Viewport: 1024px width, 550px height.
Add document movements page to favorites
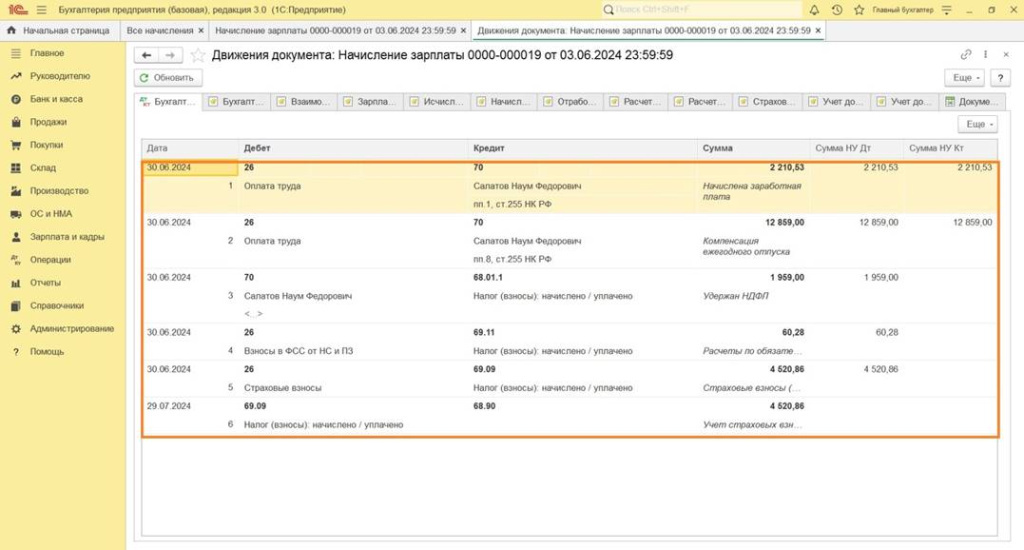pos(198,55)
